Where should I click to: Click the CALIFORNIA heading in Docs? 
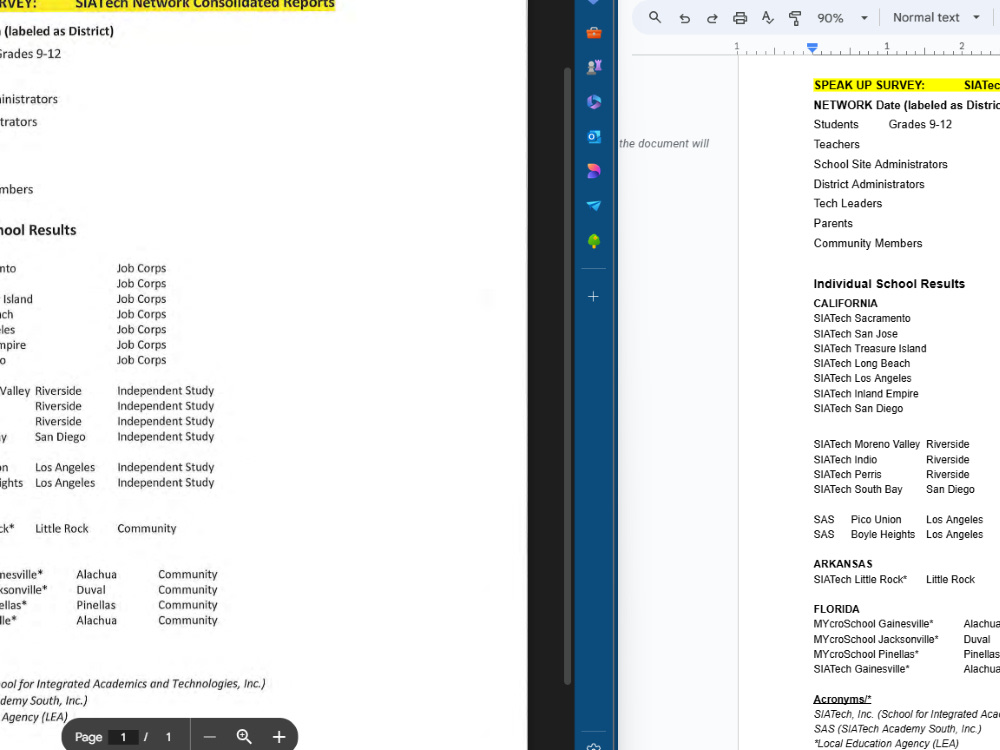coord(845,303)
